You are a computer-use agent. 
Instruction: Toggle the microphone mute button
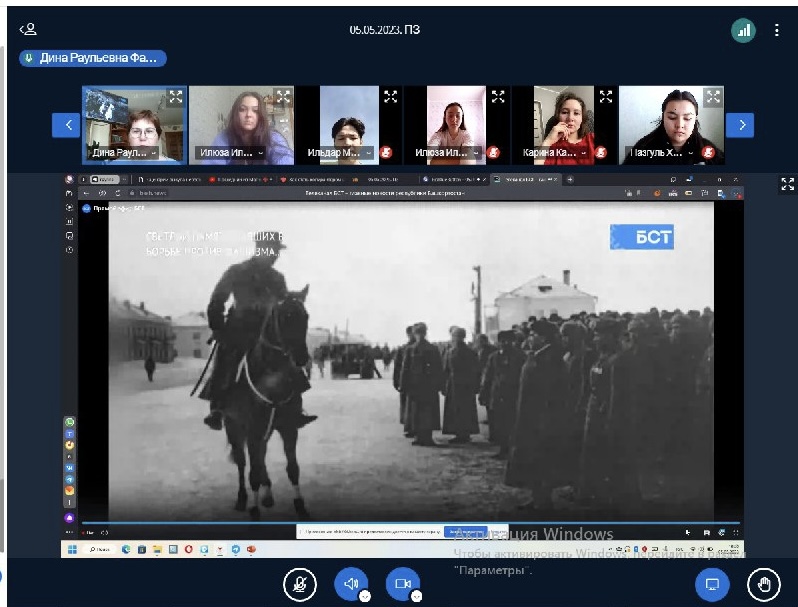pos(298,583)
